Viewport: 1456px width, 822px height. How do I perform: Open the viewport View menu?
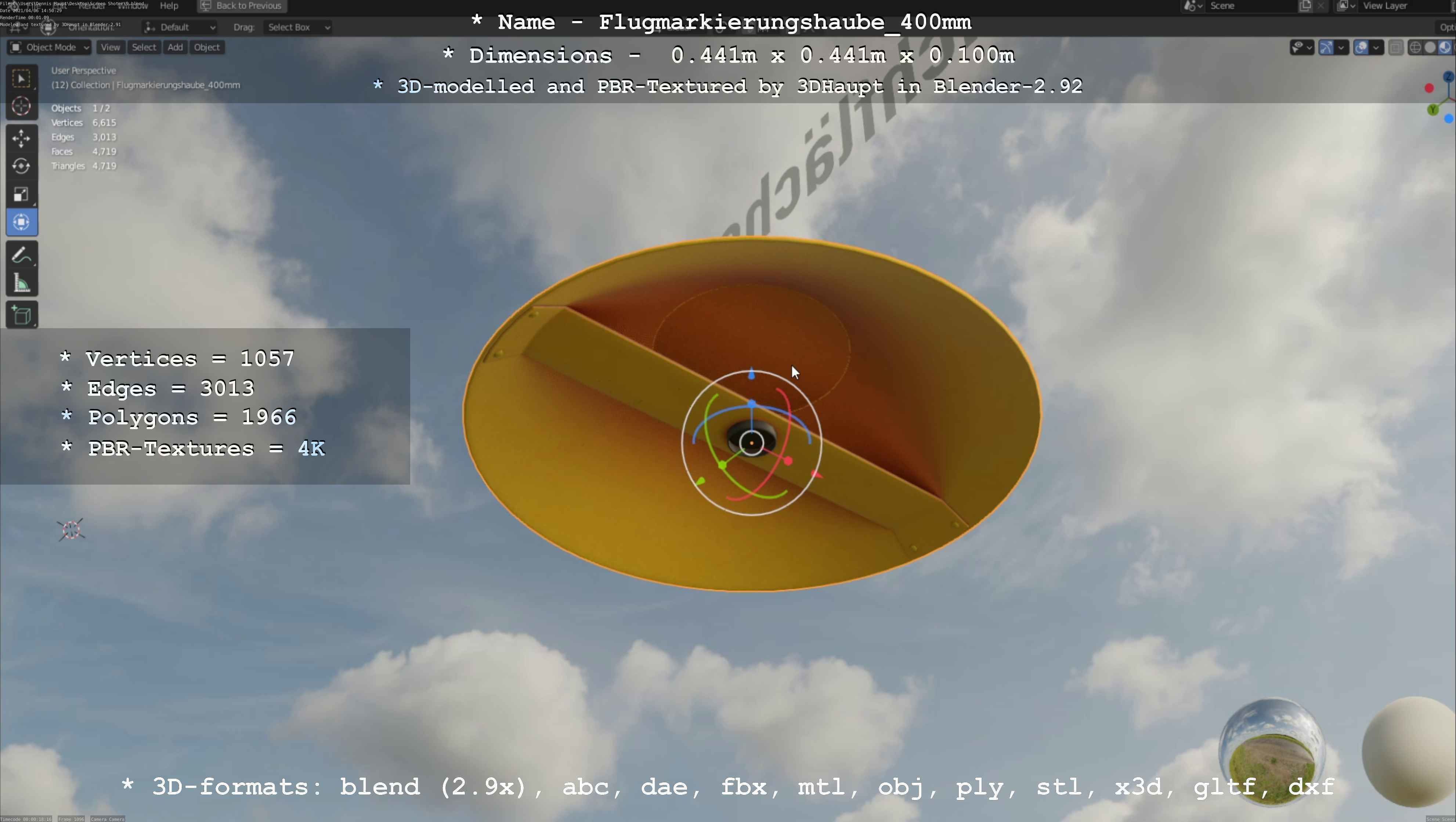(110, 47)
